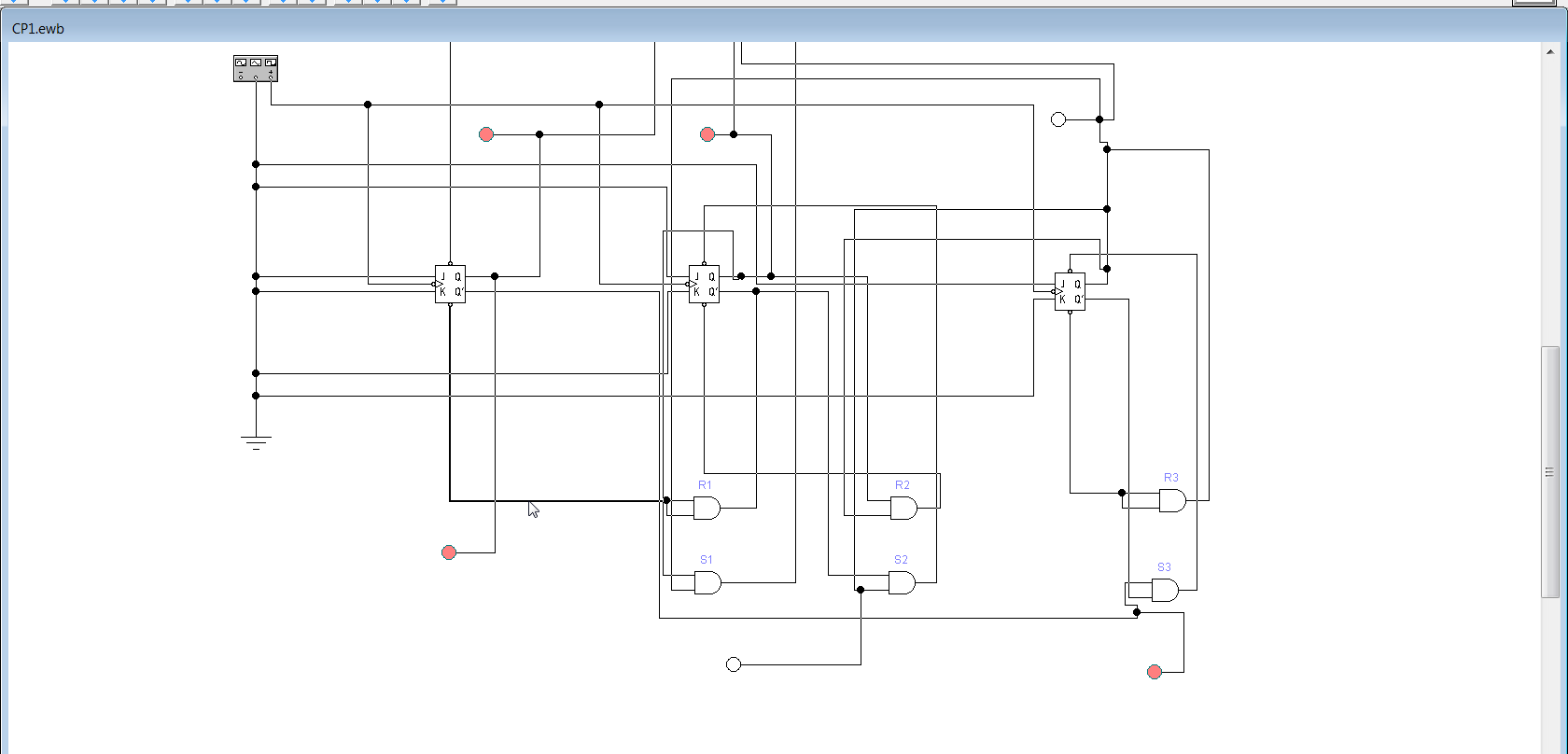Select the R1 AND gate
This screenshot has height=754, width=1568.
[707, 508]
